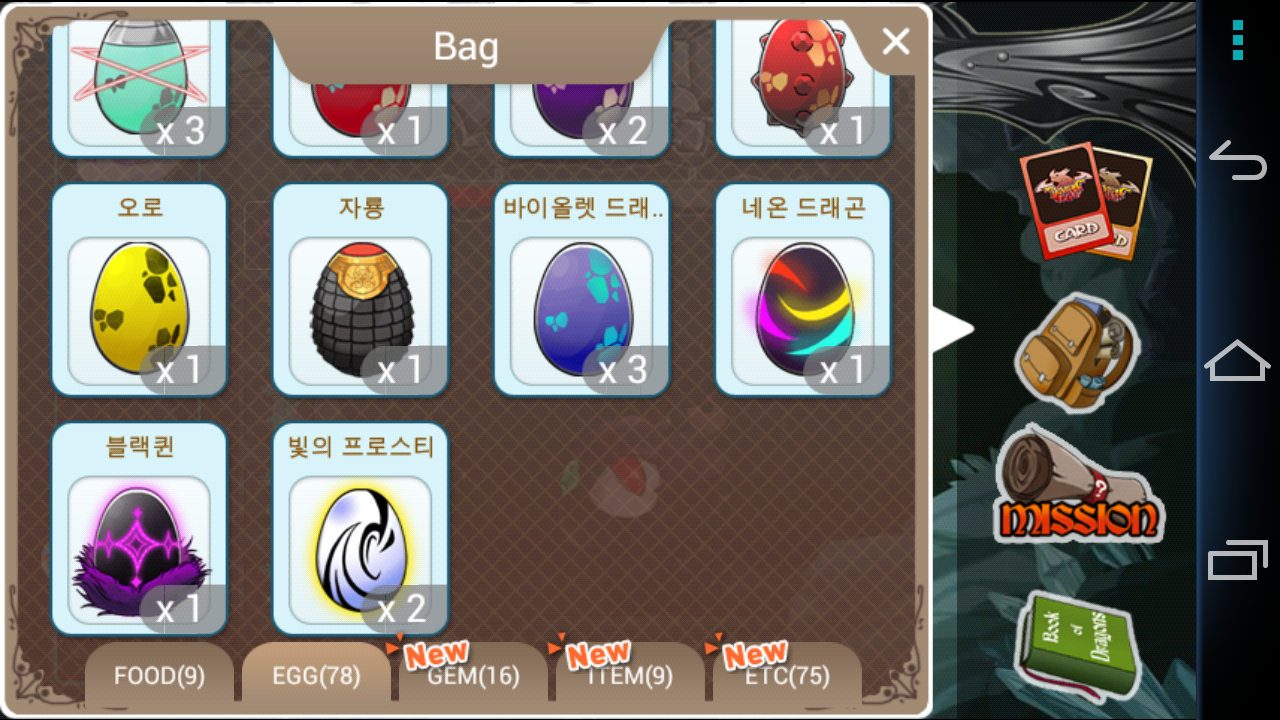Tap the Android home navigation icon

(x=1238, y=360)
